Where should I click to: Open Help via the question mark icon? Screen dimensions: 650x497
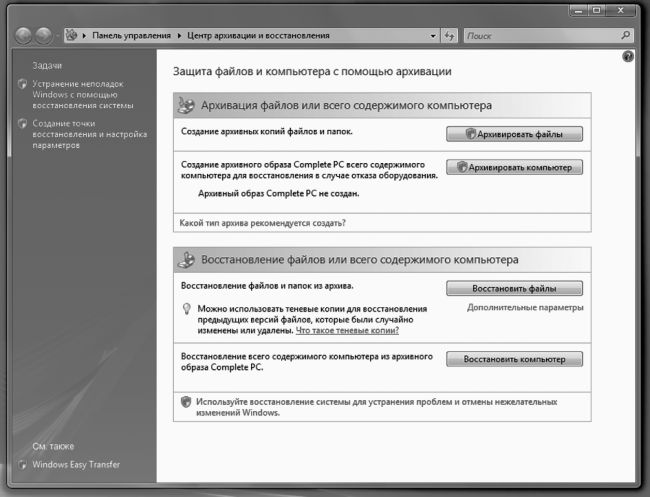627,57
